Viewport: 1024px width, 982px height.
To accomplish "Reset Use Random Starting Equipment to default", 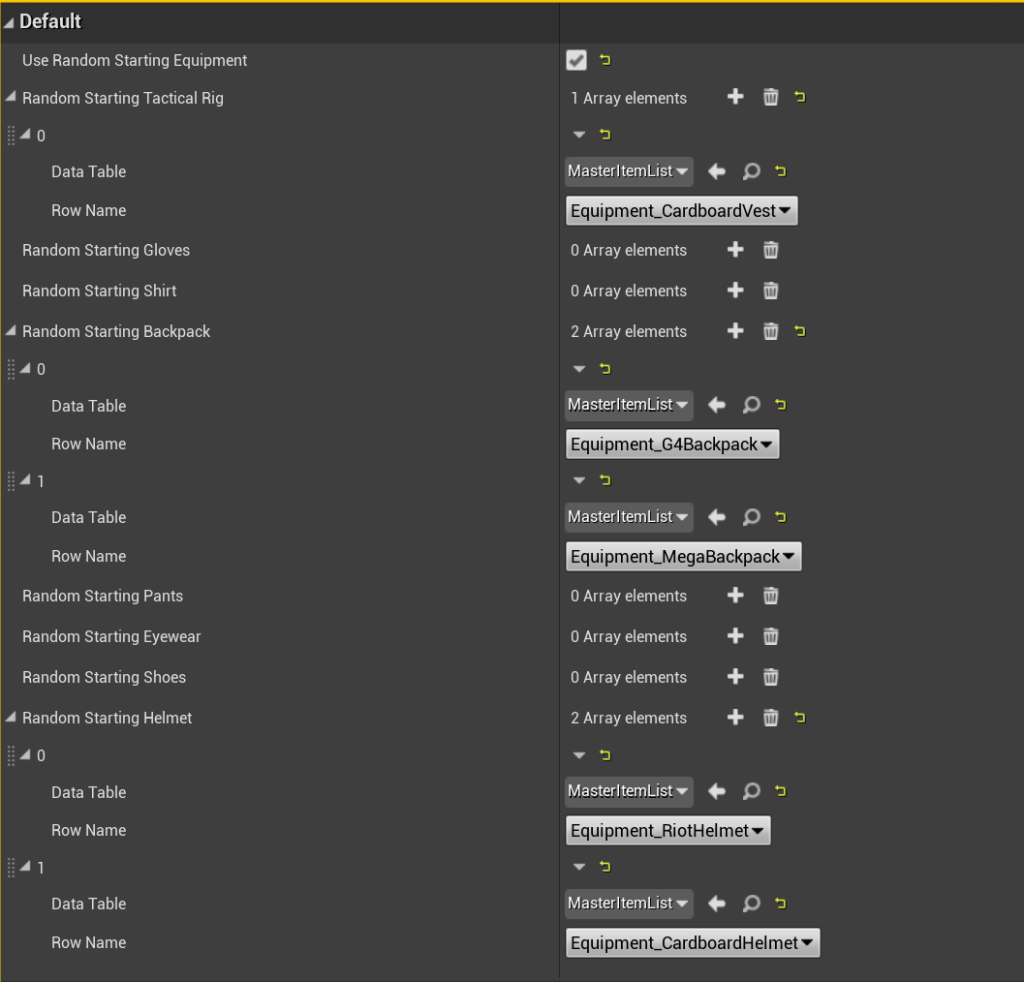I will point(605,61).
